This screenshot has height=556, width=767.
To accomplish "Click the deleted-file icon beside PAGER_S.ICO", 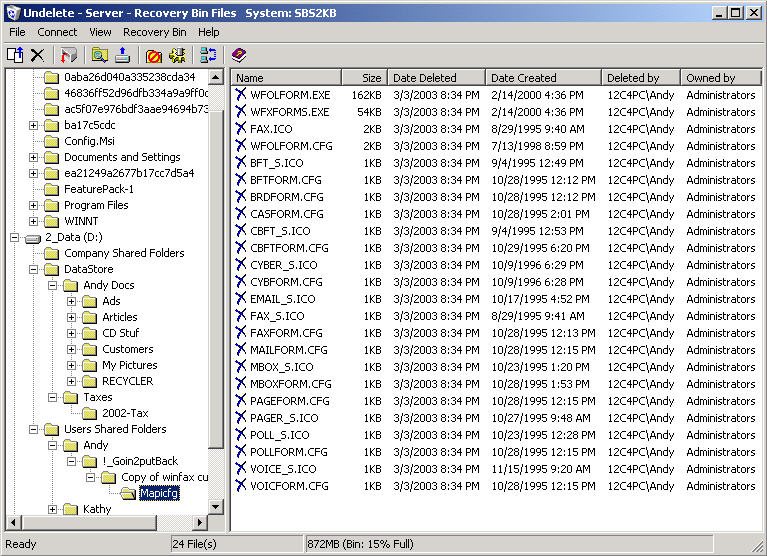I will [x=241, y=417].
